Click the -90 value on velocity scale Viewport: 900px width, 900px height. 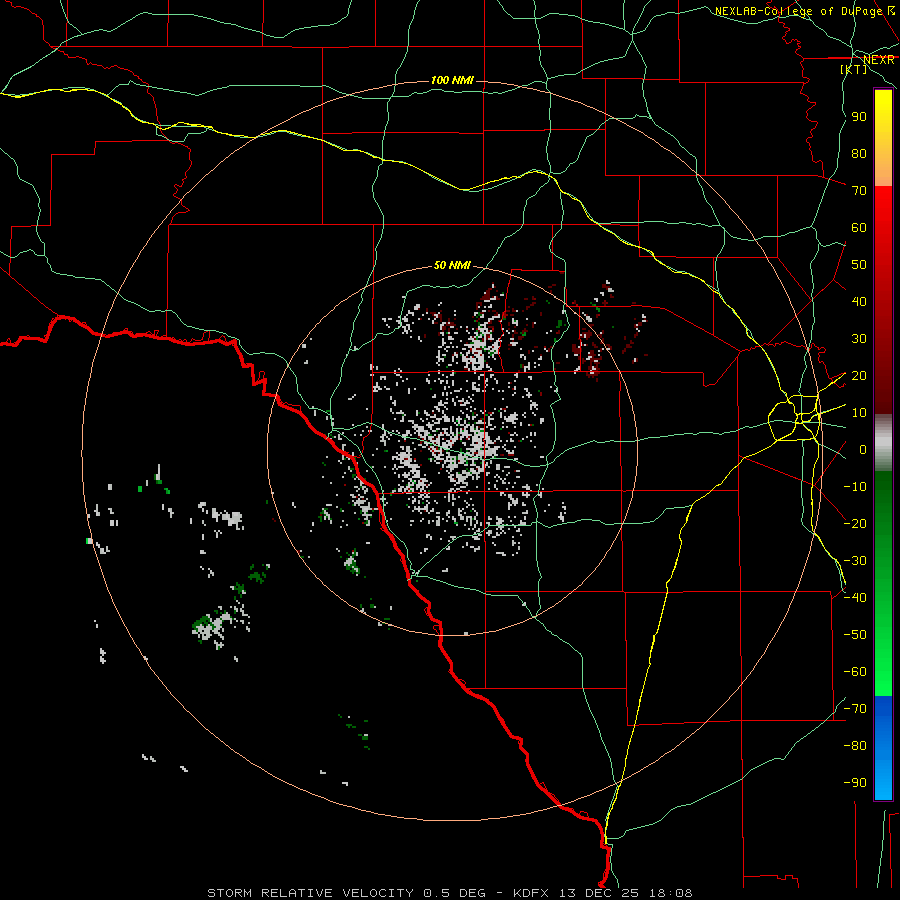[x=855, y=783]
